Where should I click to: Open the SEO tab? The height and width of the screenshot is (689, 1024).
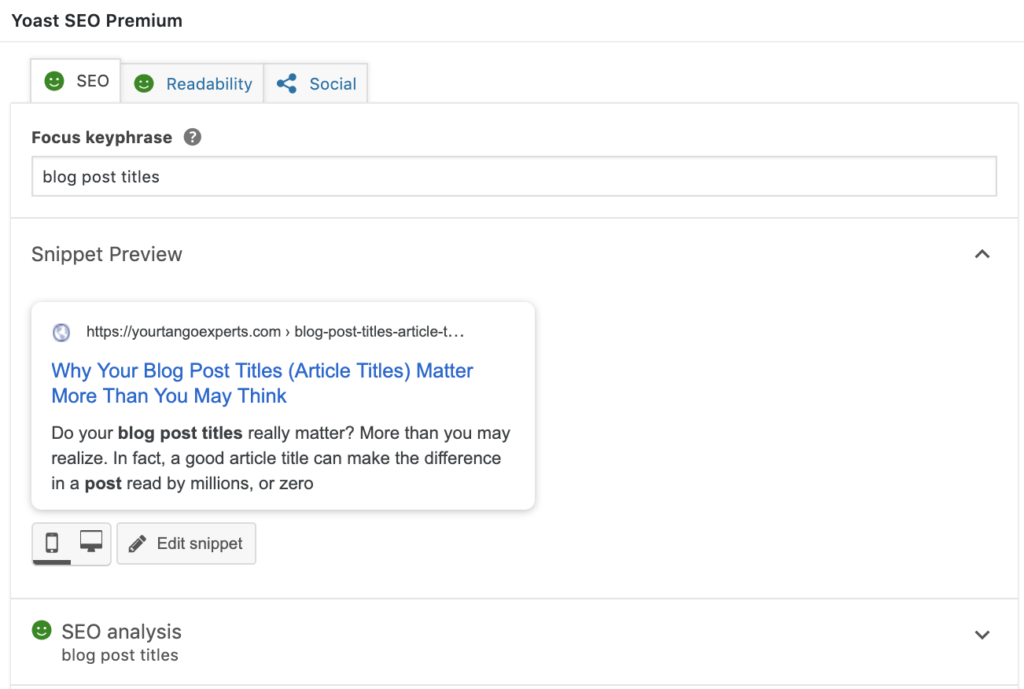(76, 81)
